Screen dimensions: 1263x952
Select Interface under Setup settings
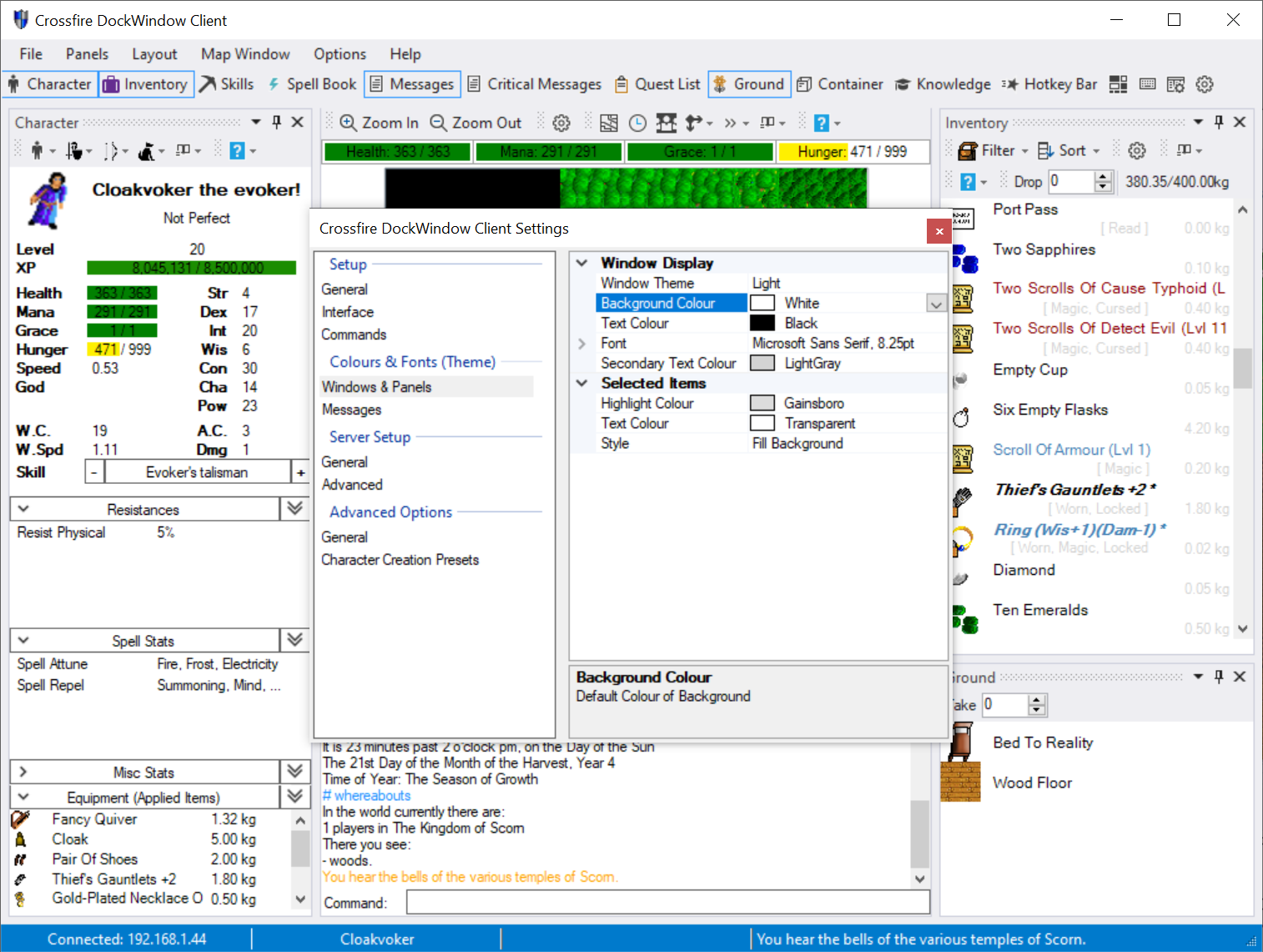348,312
